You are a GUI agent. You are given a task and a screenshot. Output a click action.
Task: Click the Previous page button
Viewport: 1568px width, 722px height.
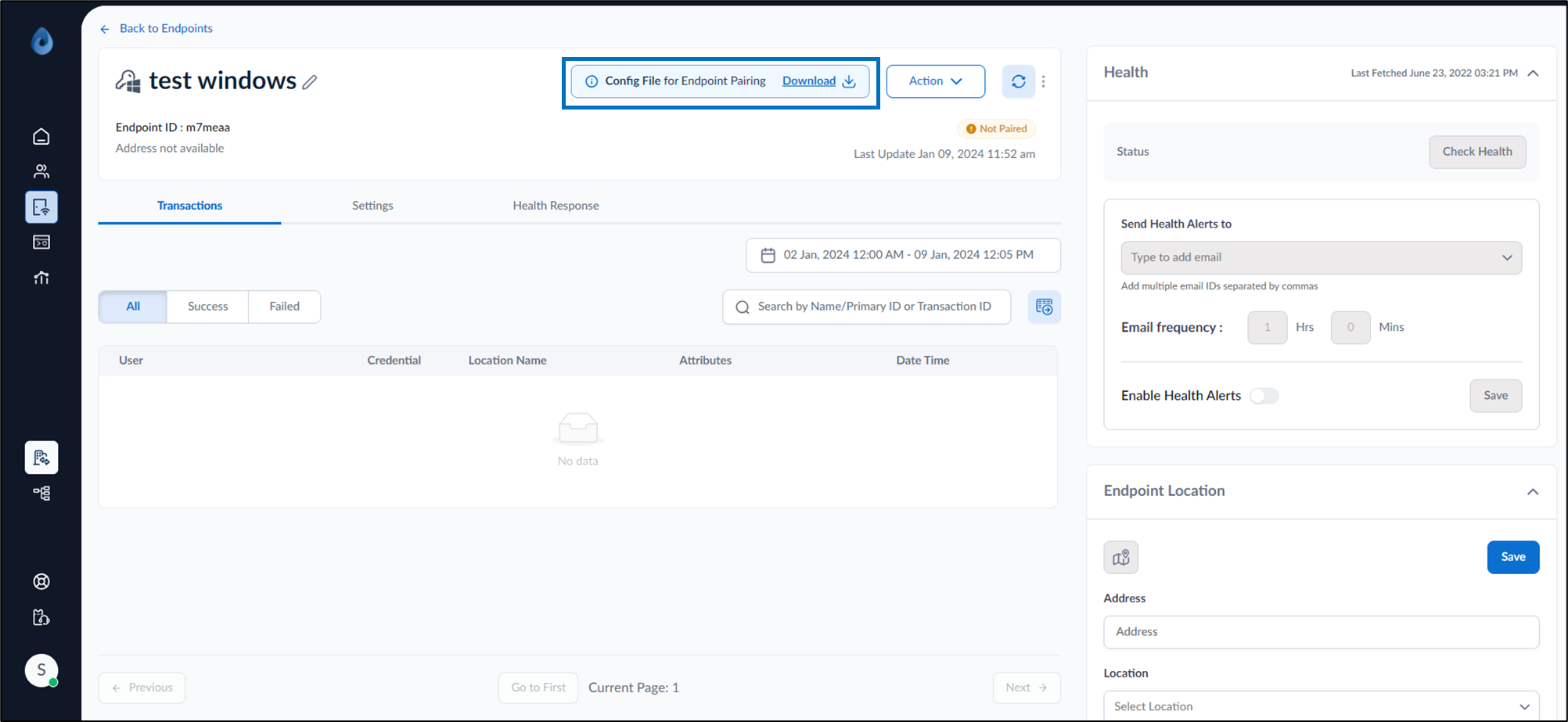pyautogui.click(x=142, y=688)
